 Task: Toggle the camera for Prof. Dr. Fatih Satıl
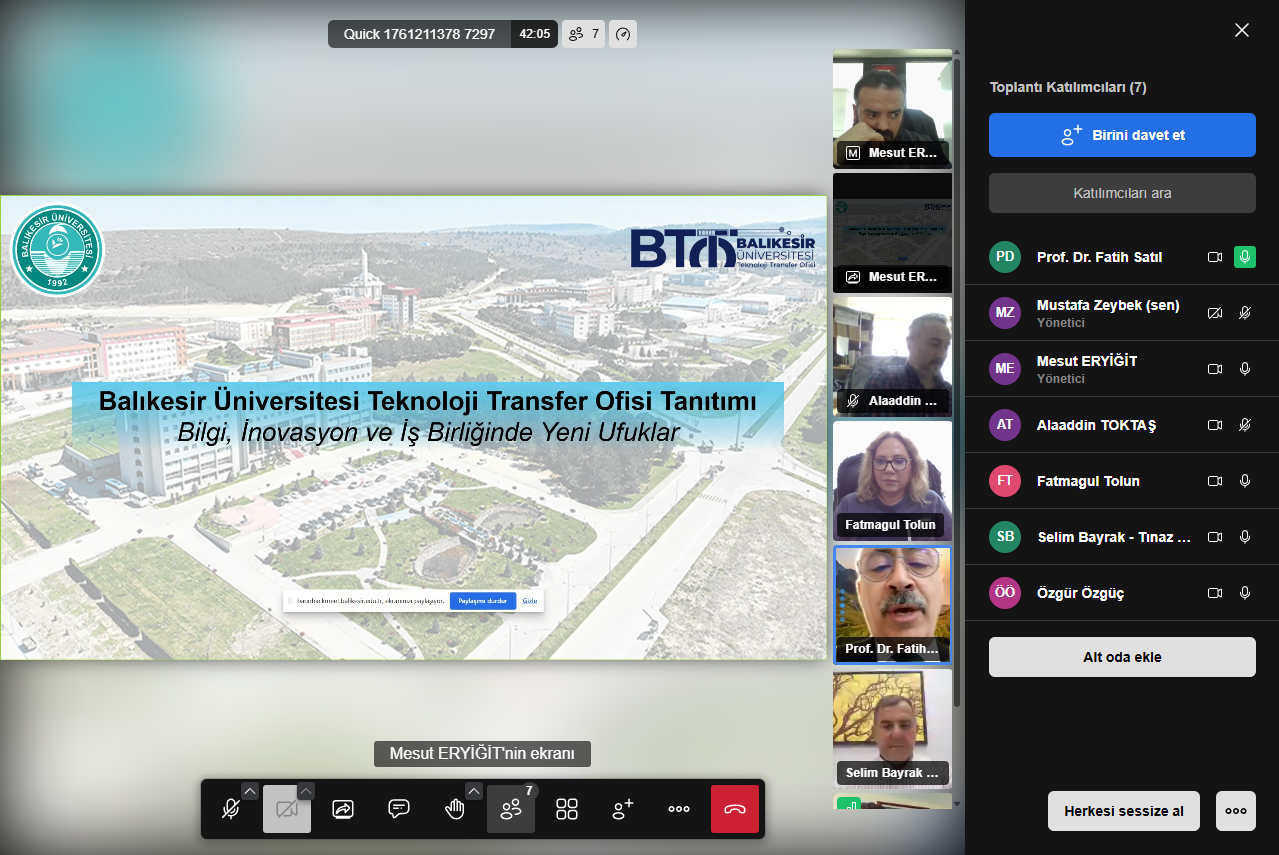tap(1215, 257)
